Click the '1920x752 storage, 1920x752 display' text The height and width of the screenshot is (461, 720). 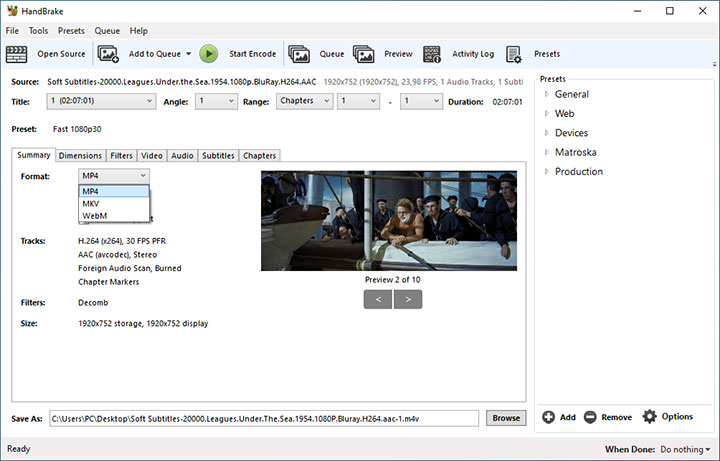[x=143, y=323]
